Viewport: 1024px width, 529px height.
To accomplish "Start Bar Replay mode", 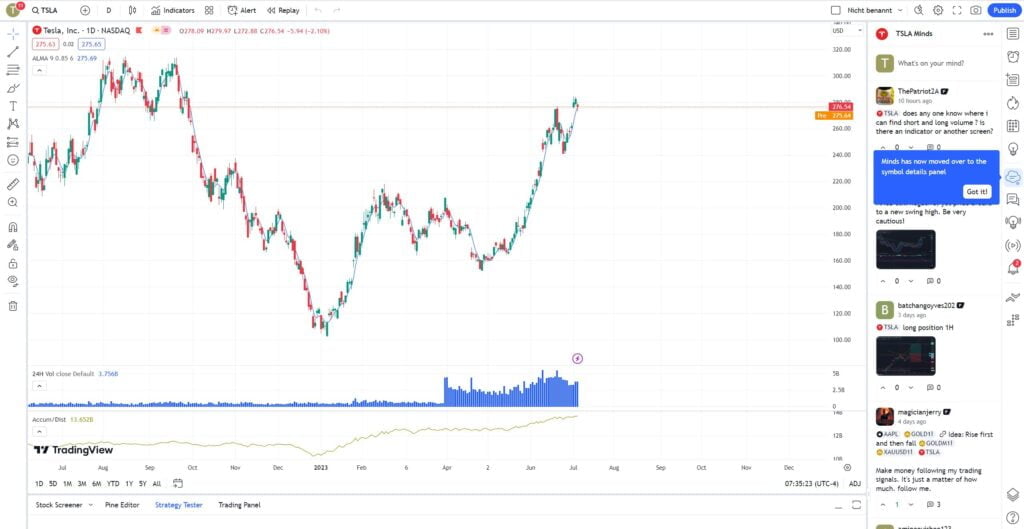I will click(282, 10).
